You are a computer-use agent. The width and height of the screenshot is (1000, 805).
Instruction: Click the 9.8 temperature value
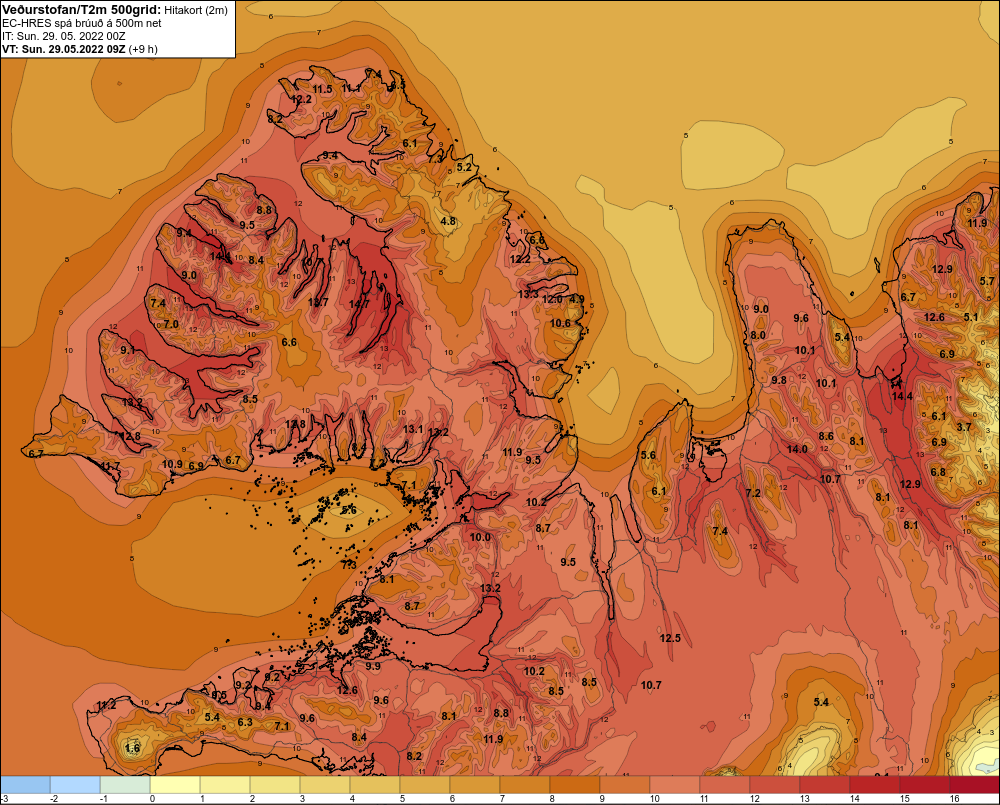tap(779, 380)
